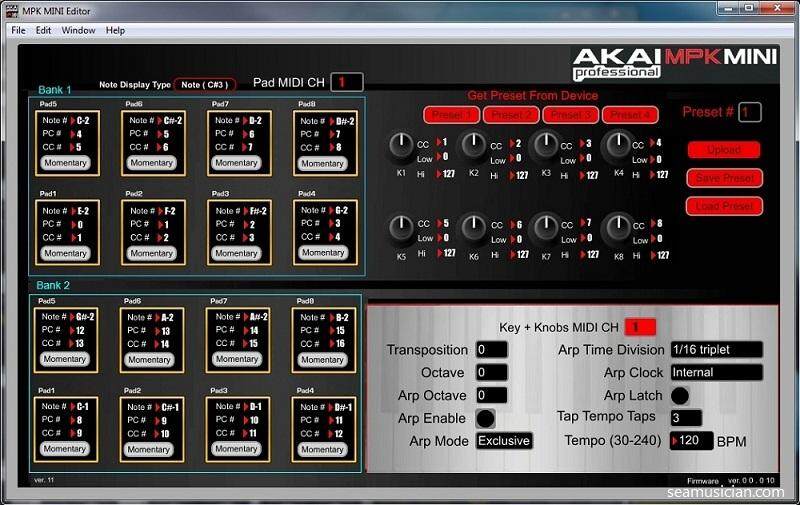Click Bank 2 Pad6 PC value 13

coord(165,331)
